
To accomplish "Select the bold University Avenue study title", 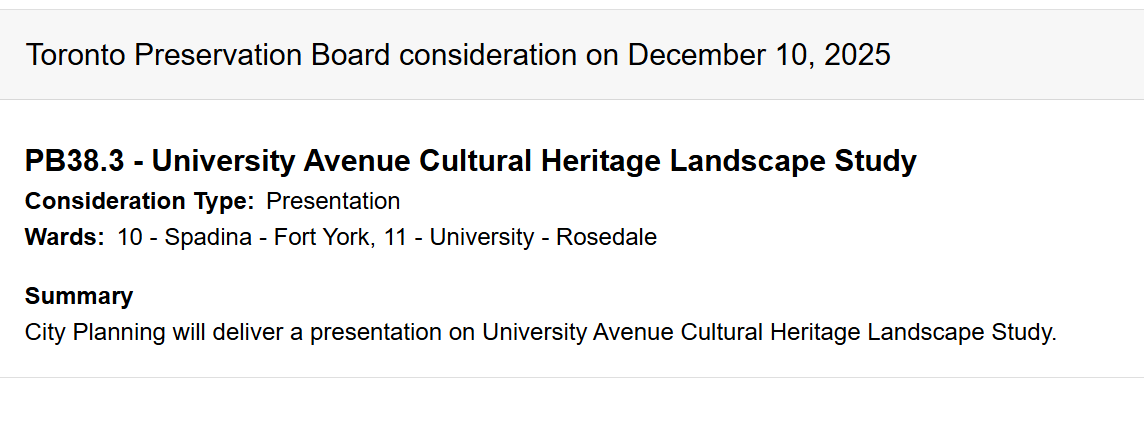I will [534, 161].
